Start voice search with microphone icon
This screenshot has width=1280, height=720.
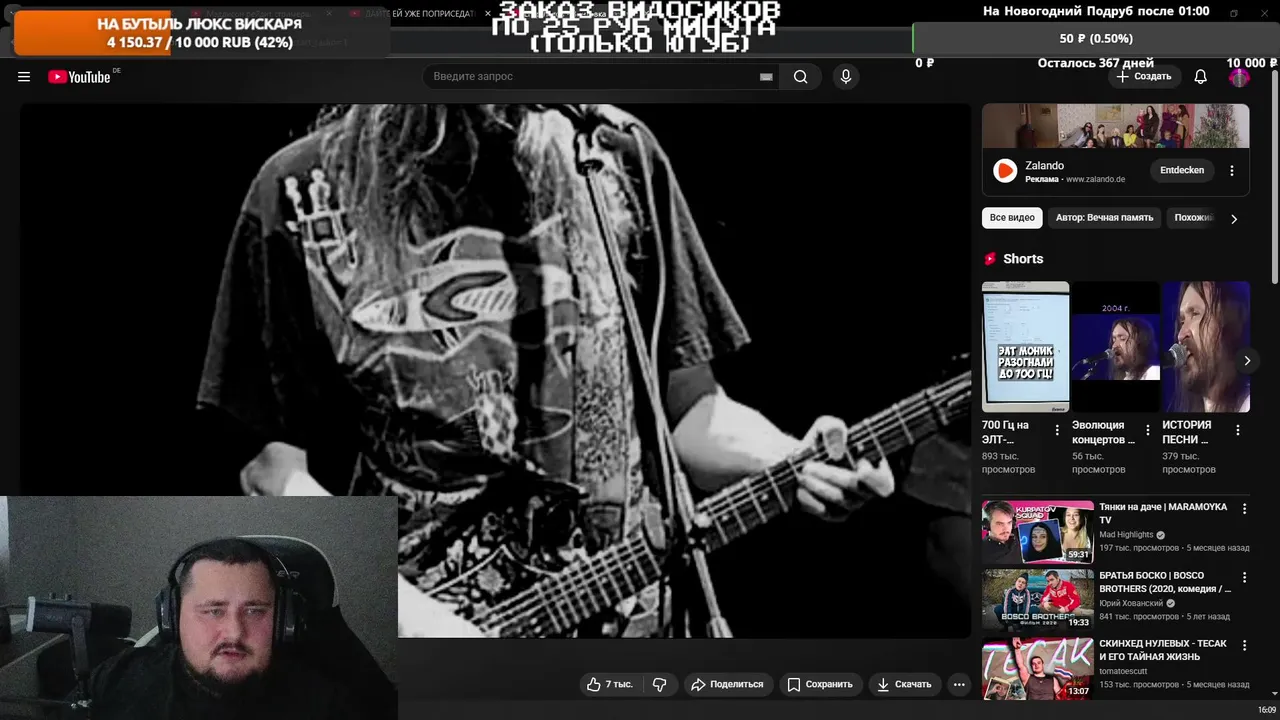(846, 77)
